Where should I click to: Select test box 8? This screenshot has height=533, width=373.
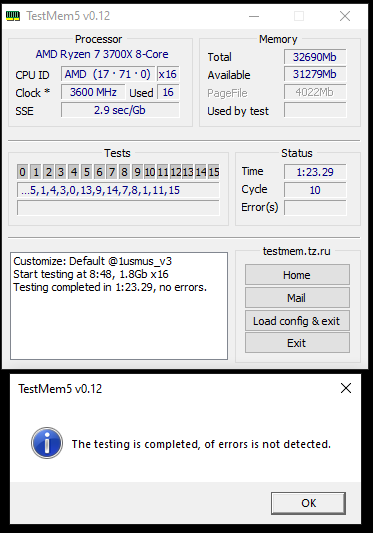[124, 172]
